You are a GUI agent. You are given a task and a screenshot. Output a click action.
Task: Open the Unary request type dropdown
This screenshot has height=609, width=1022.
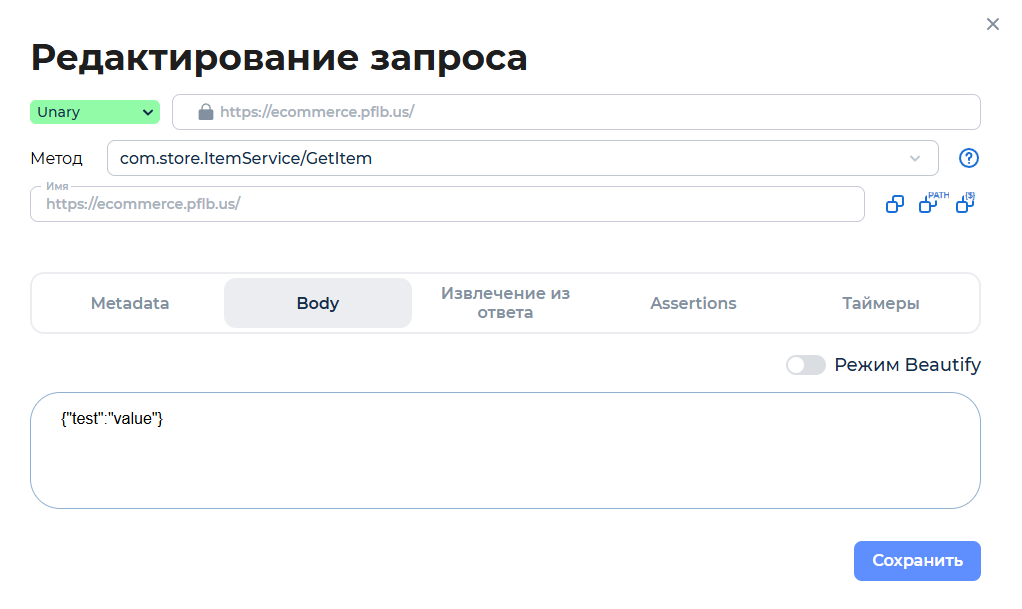click(x=94, y=111)
